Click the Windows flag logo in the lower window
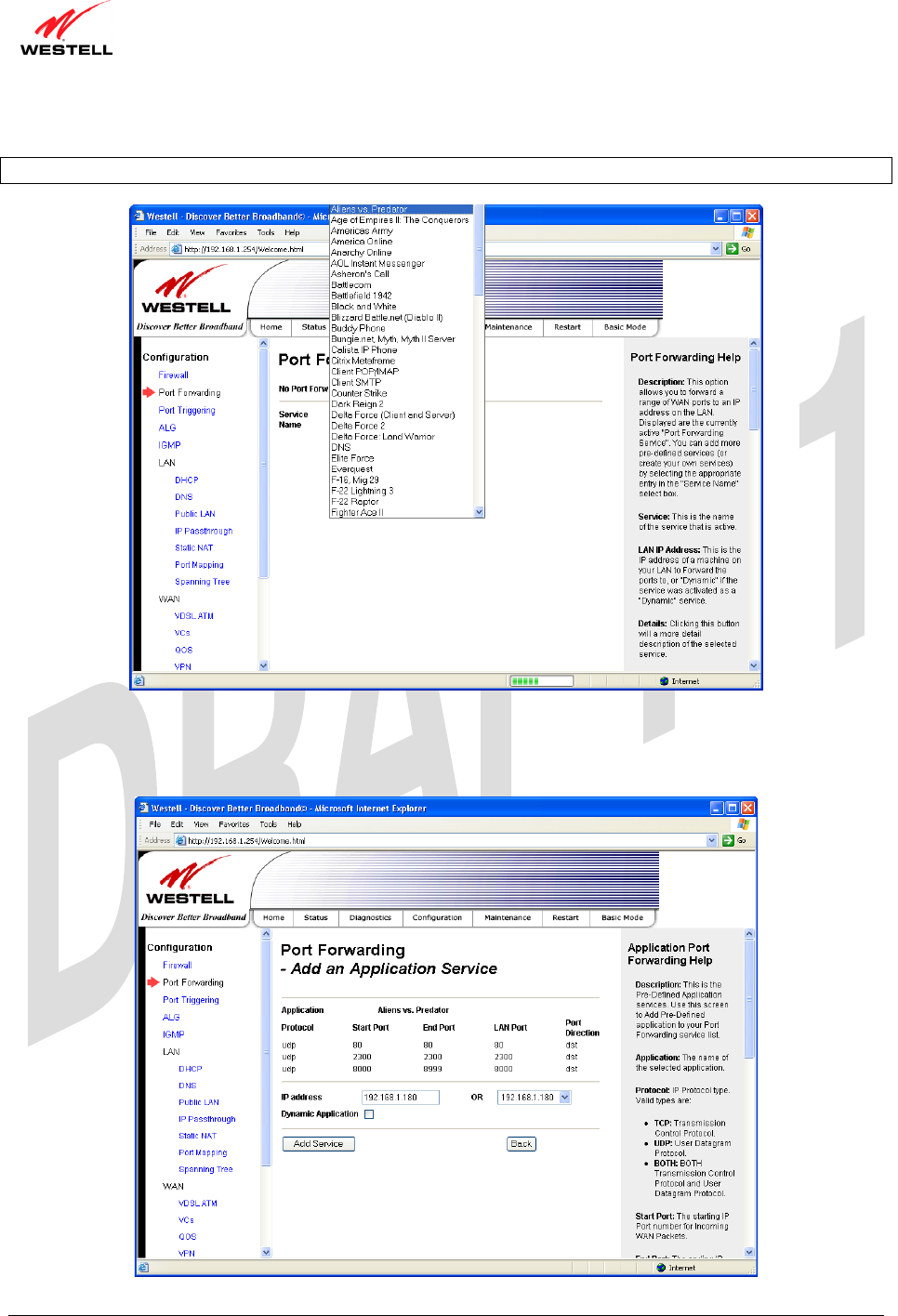Screen dimensions: 898x1316 point(744,823)
